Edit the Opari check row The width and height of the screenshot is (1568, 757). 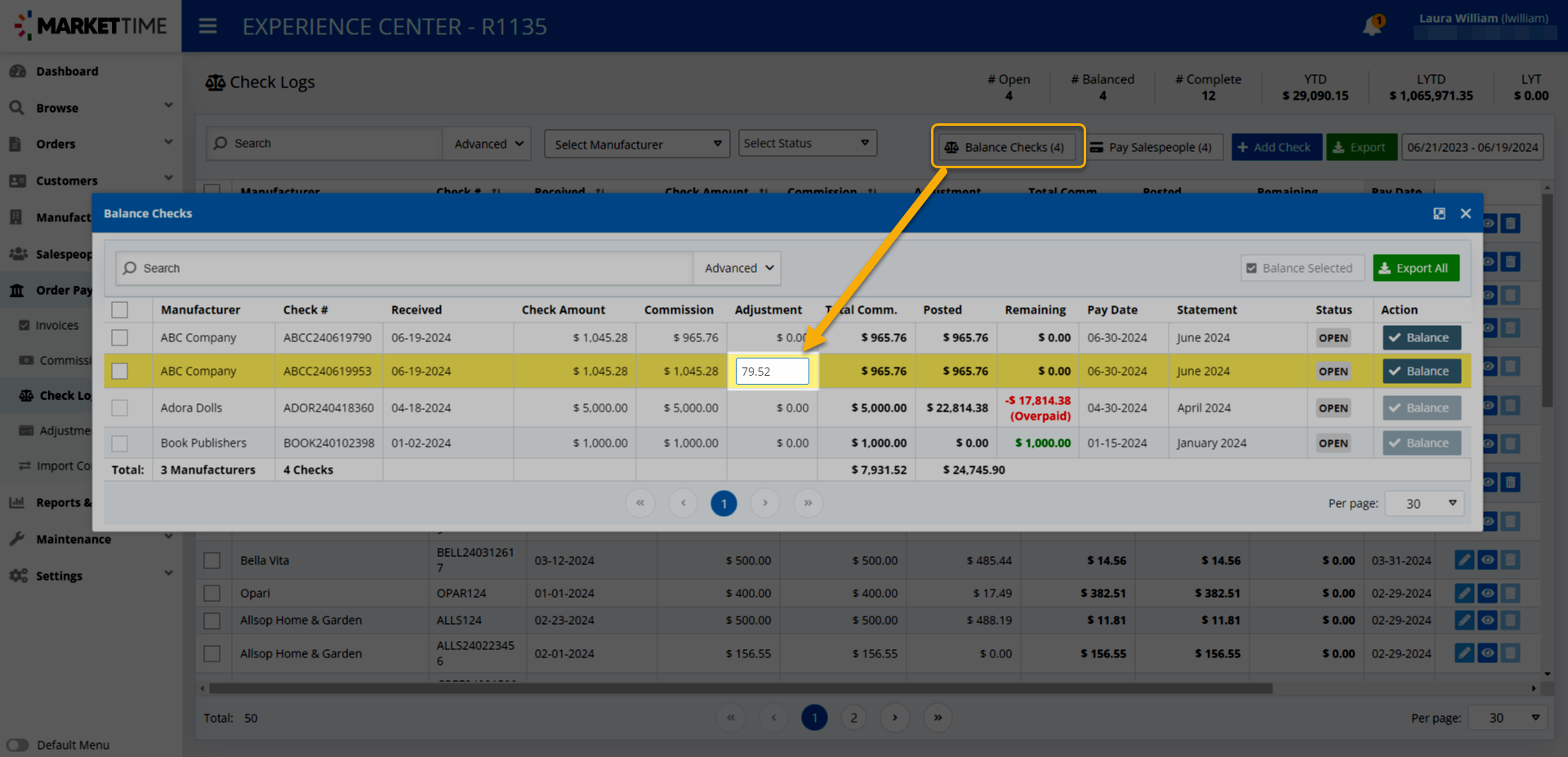click(x=1465, y=594)
